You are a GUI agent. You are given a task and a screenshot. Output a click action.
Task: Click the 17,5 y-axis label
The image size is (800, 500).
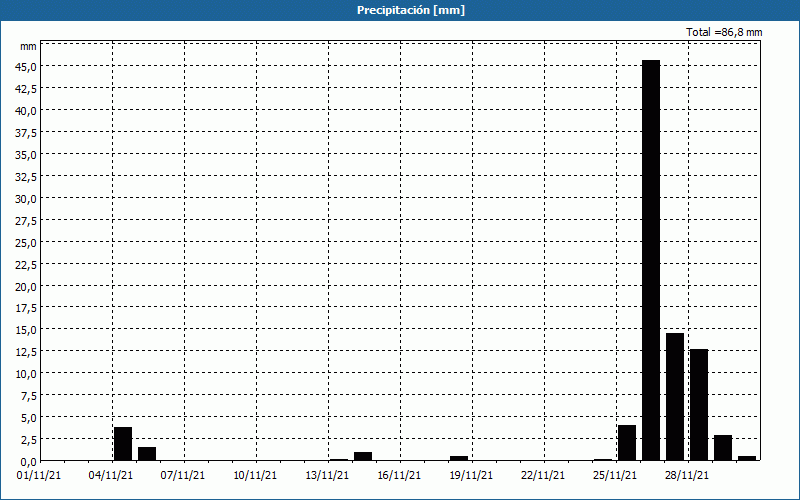click(26, 308)
